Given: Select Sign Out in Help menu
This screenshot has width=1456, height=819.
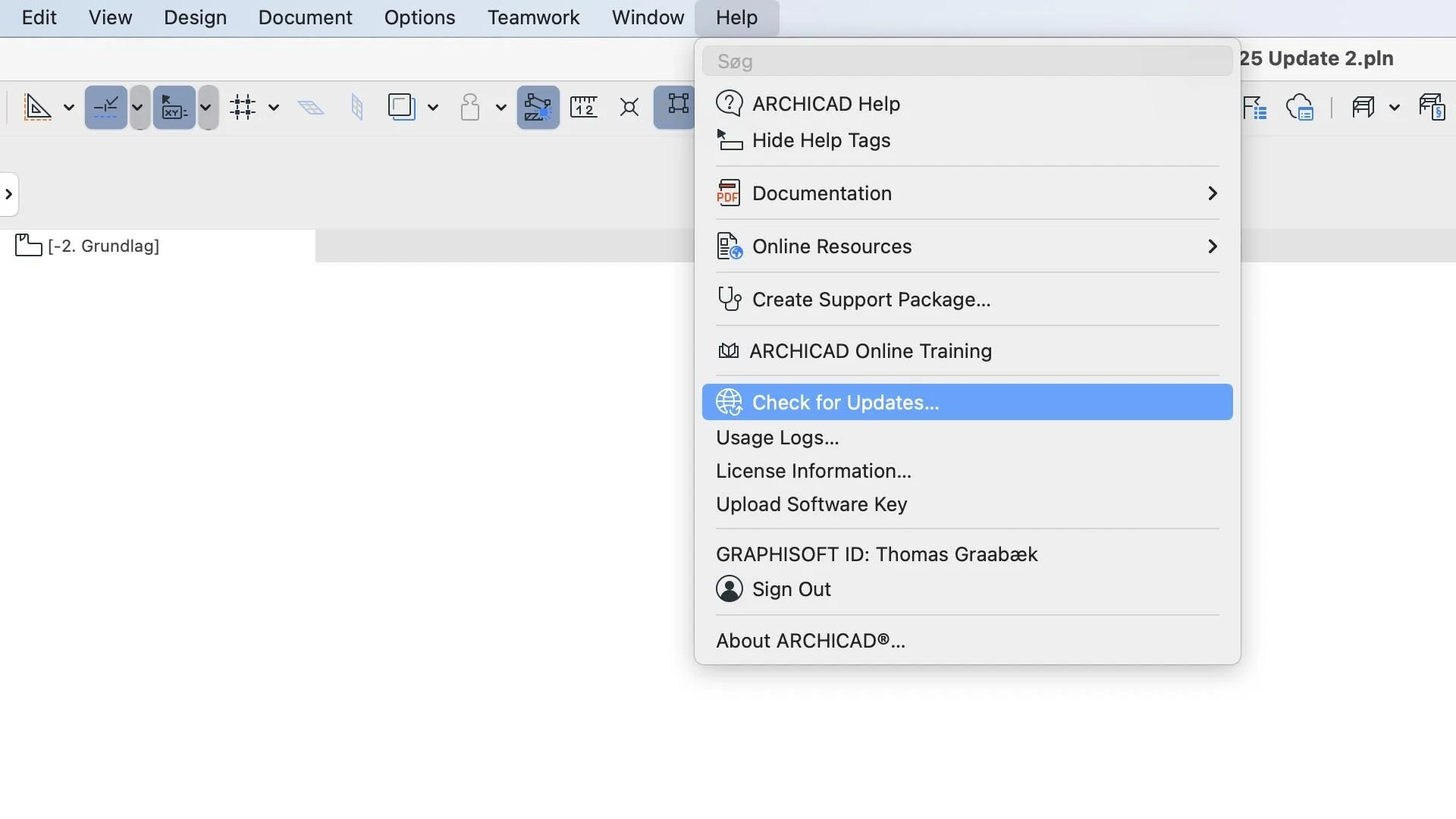Looking at the screenshot, I should click(791, 589).
